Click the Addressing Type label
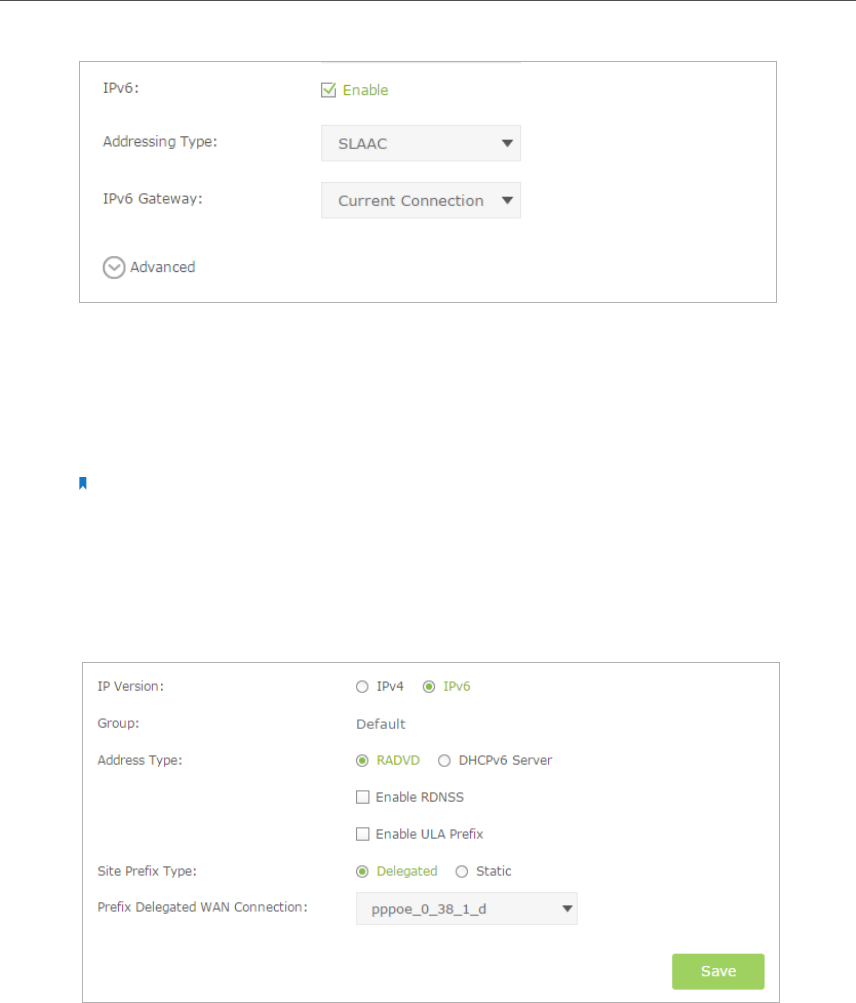Screen dimensions: 856x1003 point(160,142)
